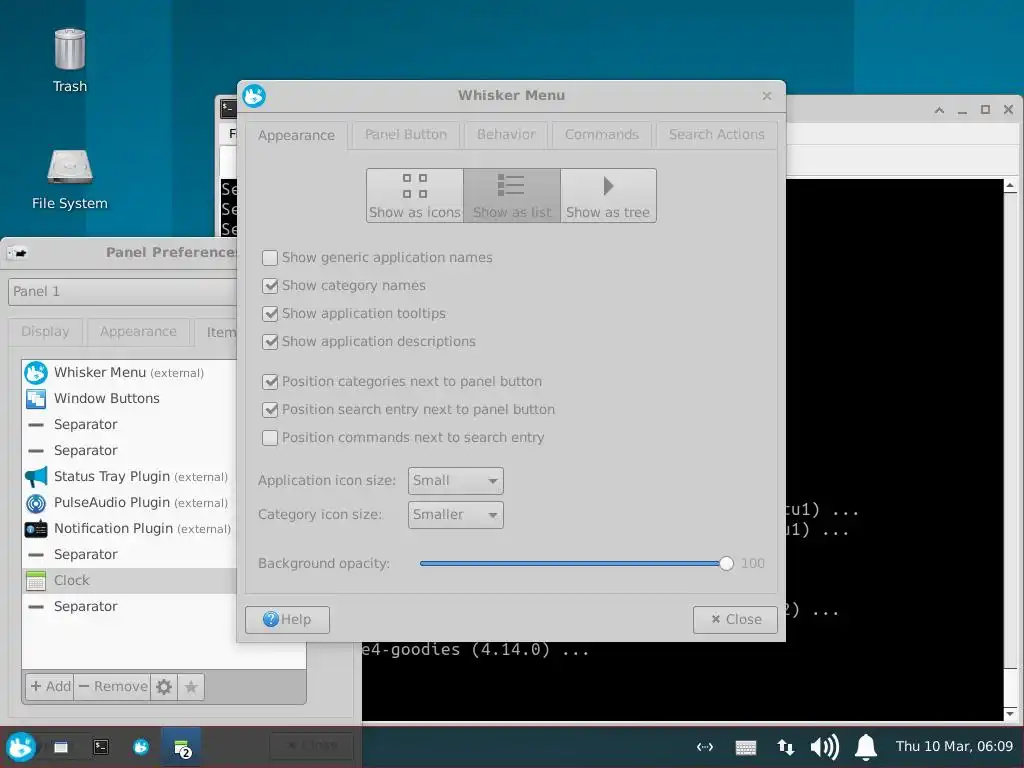
Task: Click the Status Tray Plugin megaphone icon
Action: [36, 477]
